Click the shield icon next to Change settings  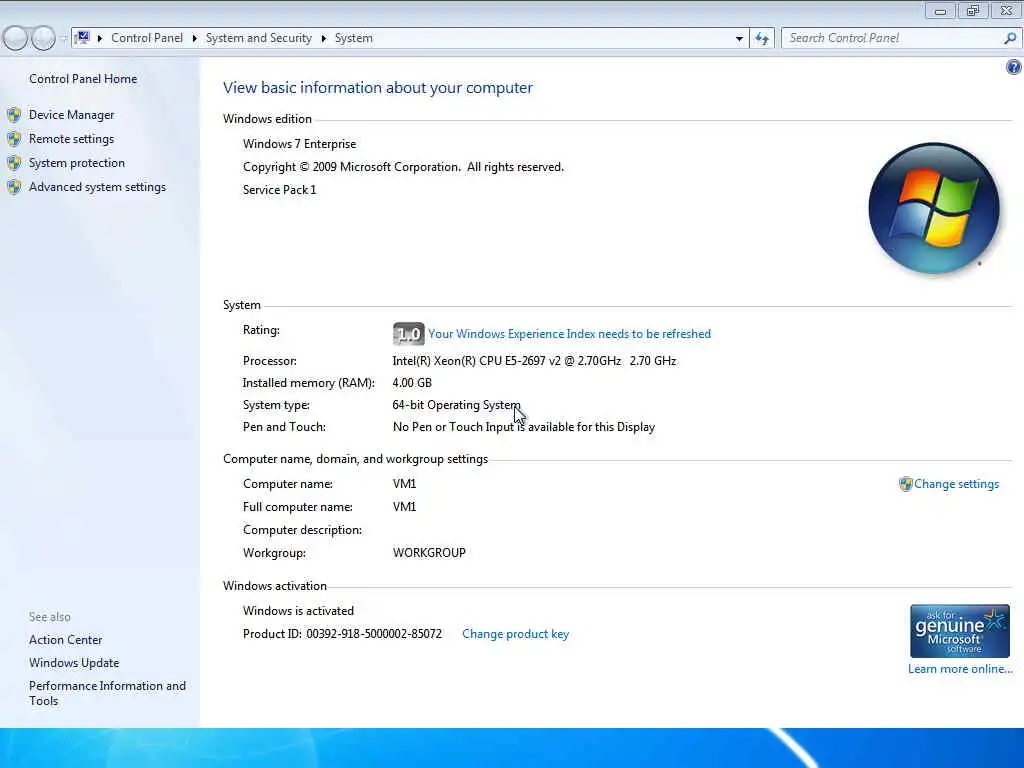point(905,484)
